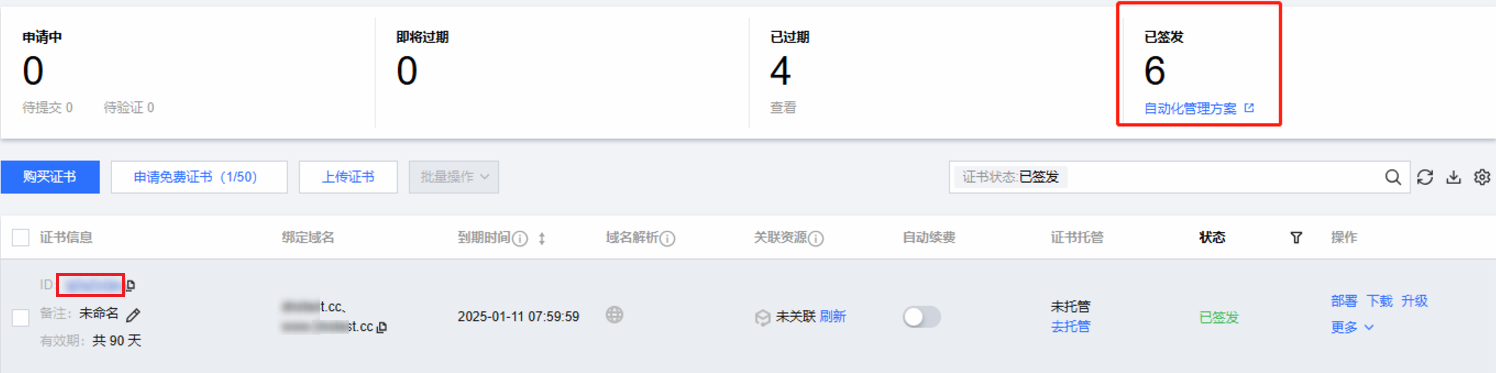Click the domain resolution globe icon
1496x373 pixels.
click(x=615, y=315)
